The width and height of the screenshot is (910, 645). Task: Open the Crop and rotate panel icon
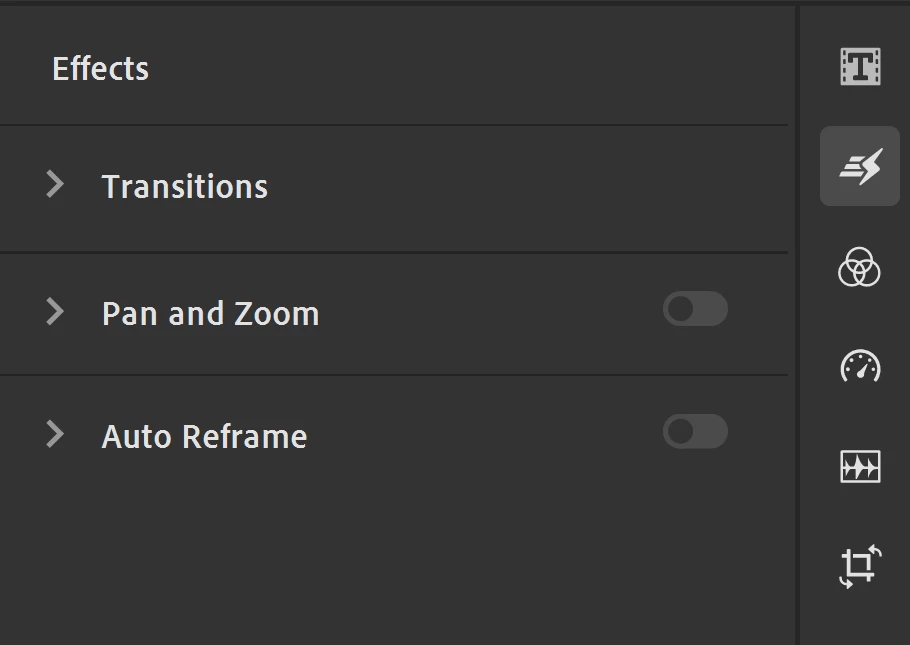pos(859,566)
